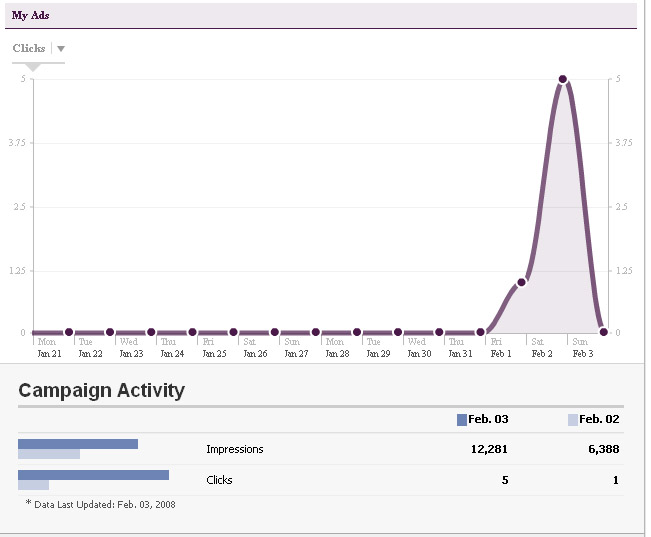Click the peak data point on Feb 2
Image resolution: width=651 pixels, height=537 pixels.
pyautogui.click(x=563, y=79)
